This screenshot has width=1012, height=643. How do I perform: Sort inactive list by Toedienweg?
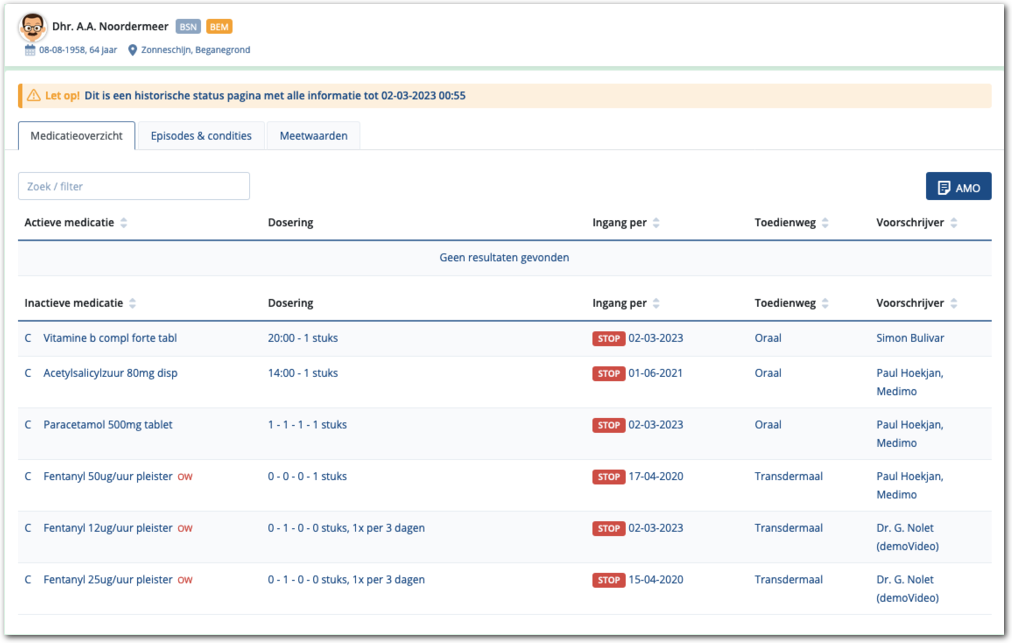825,304
